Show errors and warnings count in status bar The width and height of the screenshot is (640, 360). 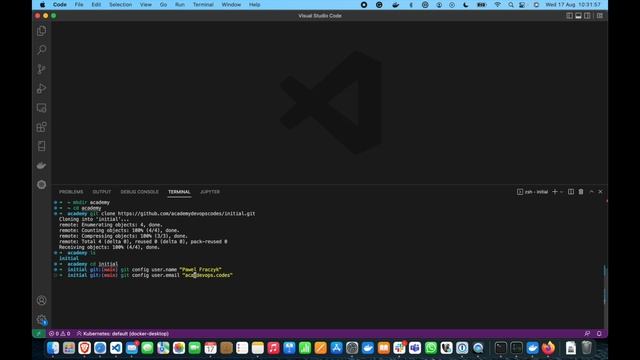tap(60, 333)
